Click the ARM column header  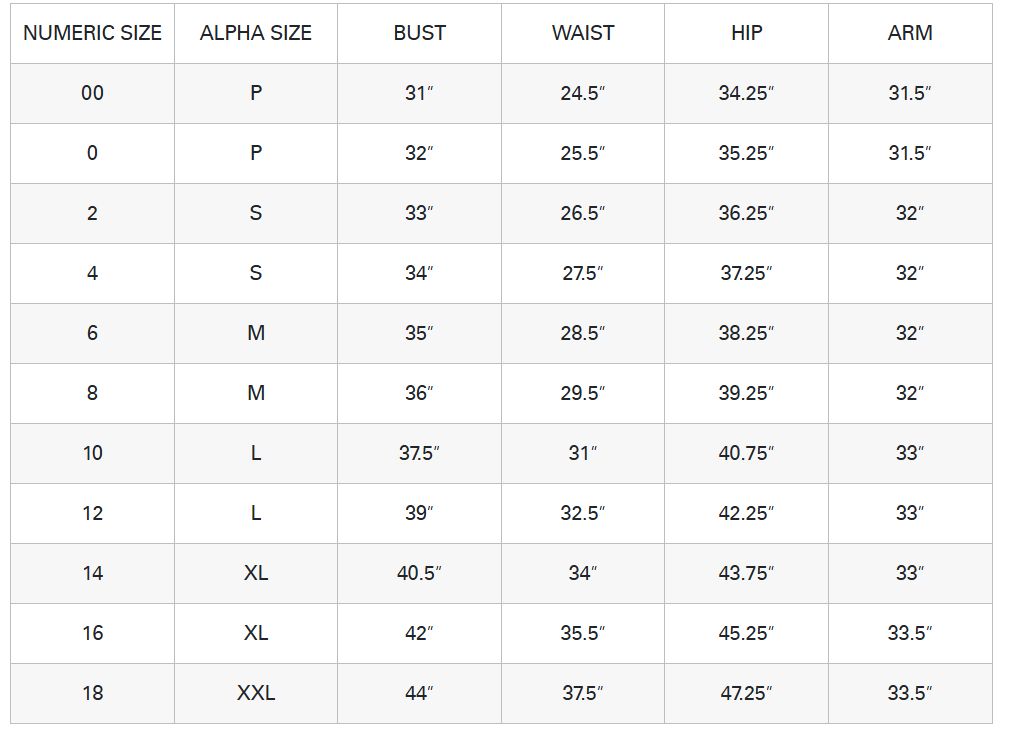[910, 33]
